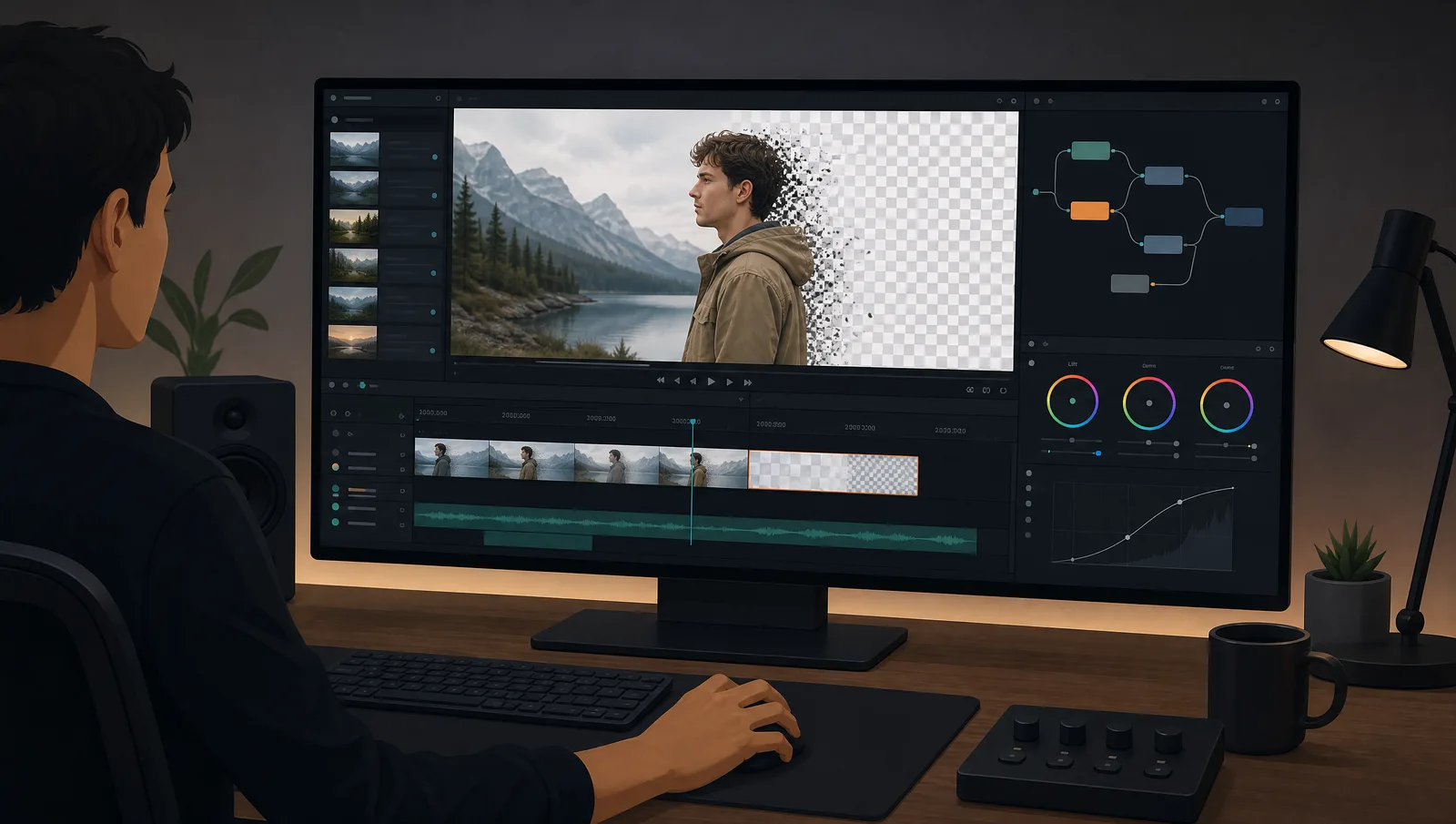This screenshot has width=1456, height=824.
Task: Select the first video clip on the timeline
Action: (451, 458)
